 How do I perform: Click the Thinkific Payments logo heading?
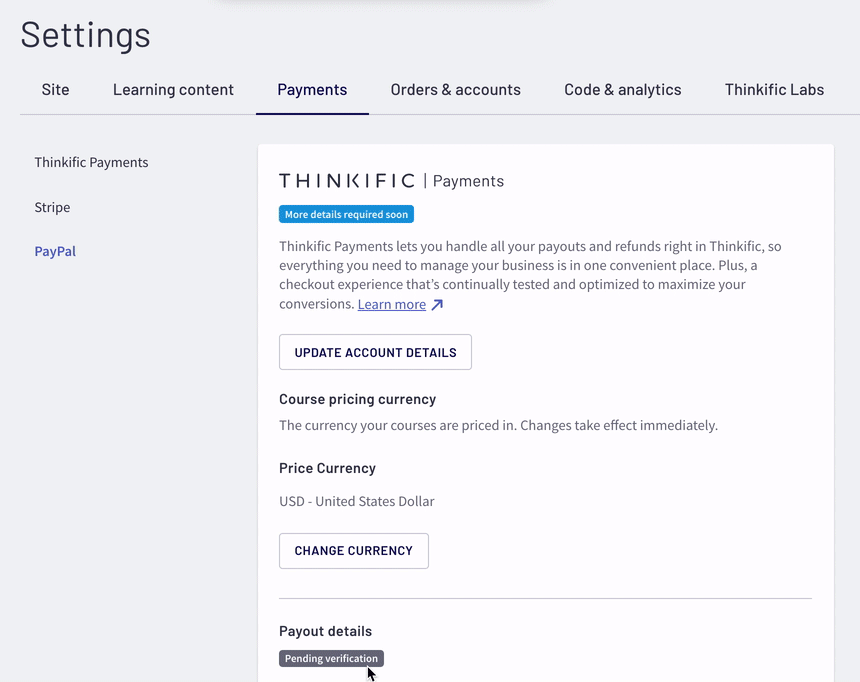coord(391,181)
